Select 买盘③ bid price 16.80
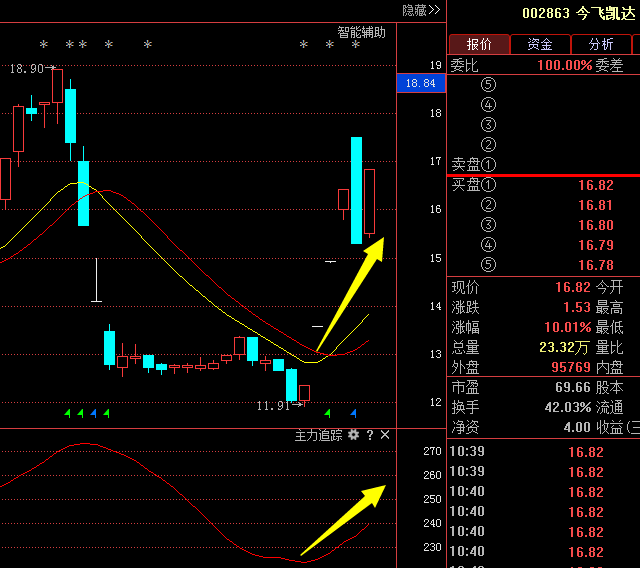Screen dimensions: 640x568 [x=596, y=225]
